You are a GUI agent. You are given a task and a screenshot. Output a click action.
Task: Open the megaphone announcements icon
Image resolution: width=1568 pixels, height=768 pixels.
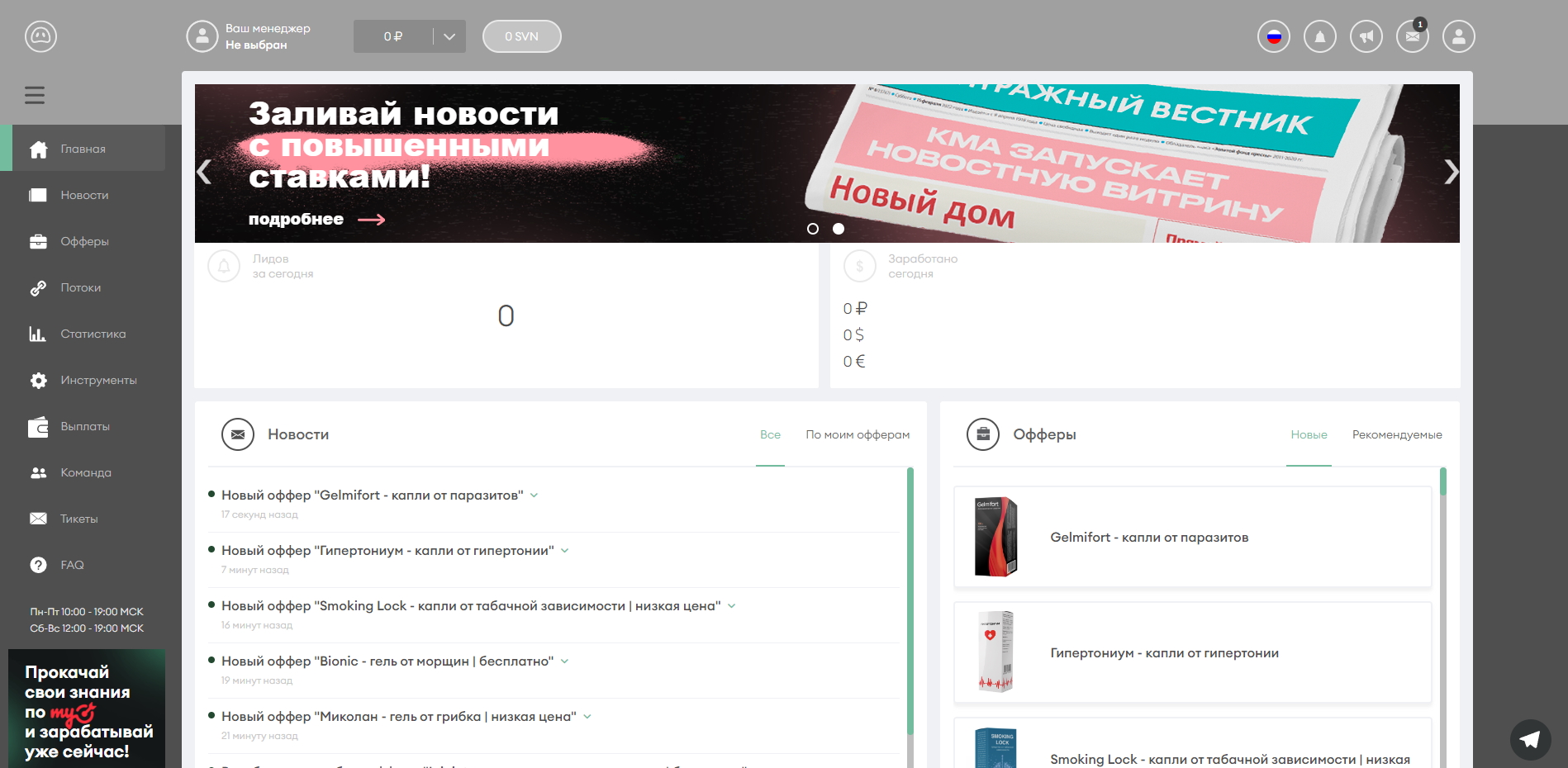[1366, 36]
